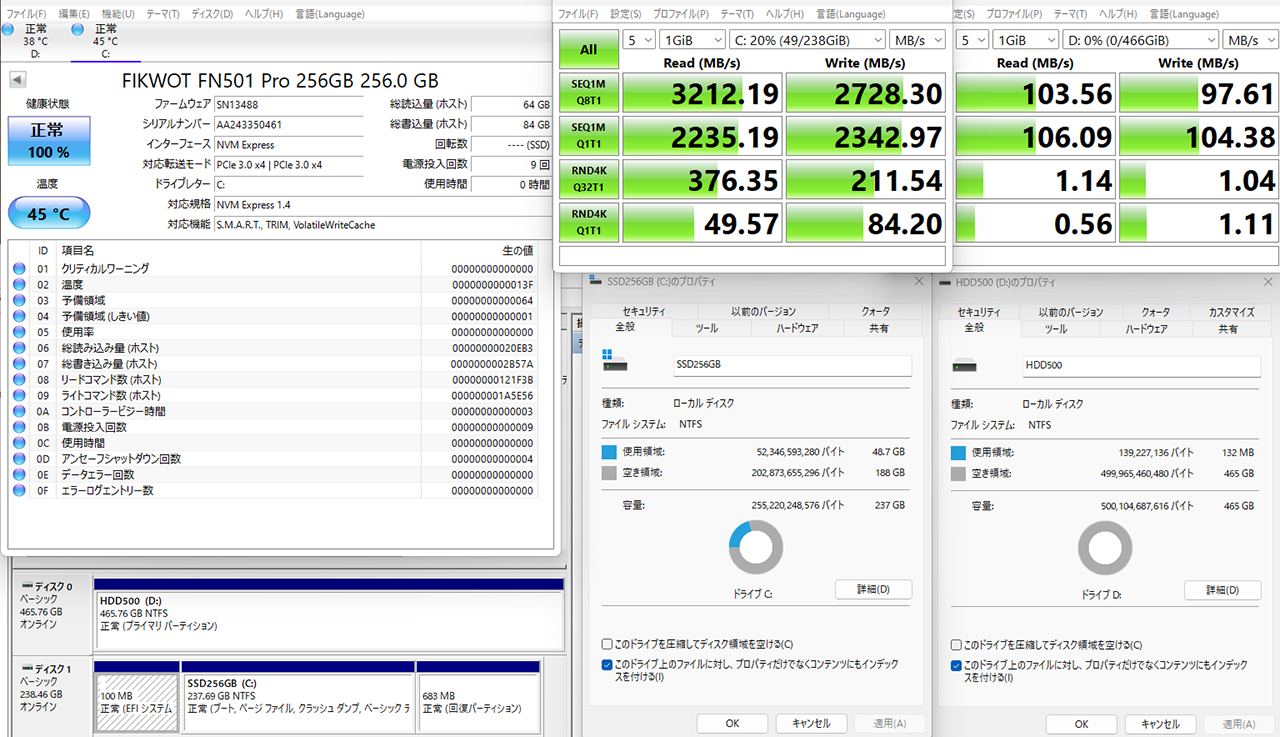
Task: Open プロファイル(P) menu in C: CrystalDiskMark
Action: pyautogui.click(x=680, y=14)
